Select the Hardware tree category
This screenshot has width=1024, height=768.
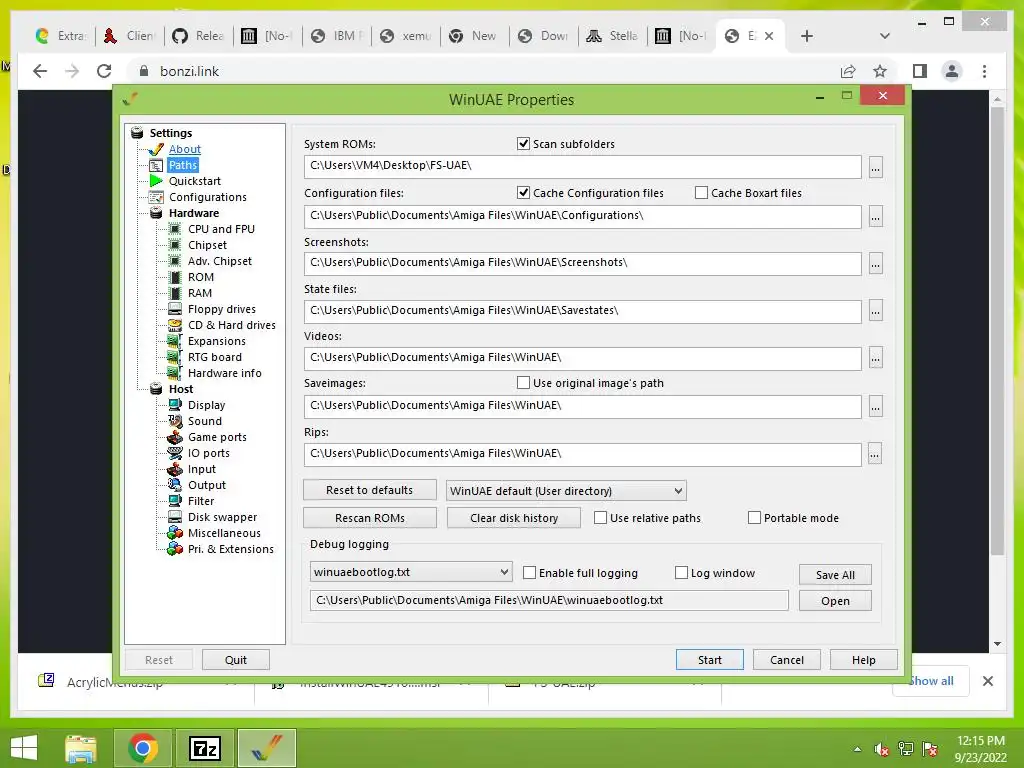194,213
